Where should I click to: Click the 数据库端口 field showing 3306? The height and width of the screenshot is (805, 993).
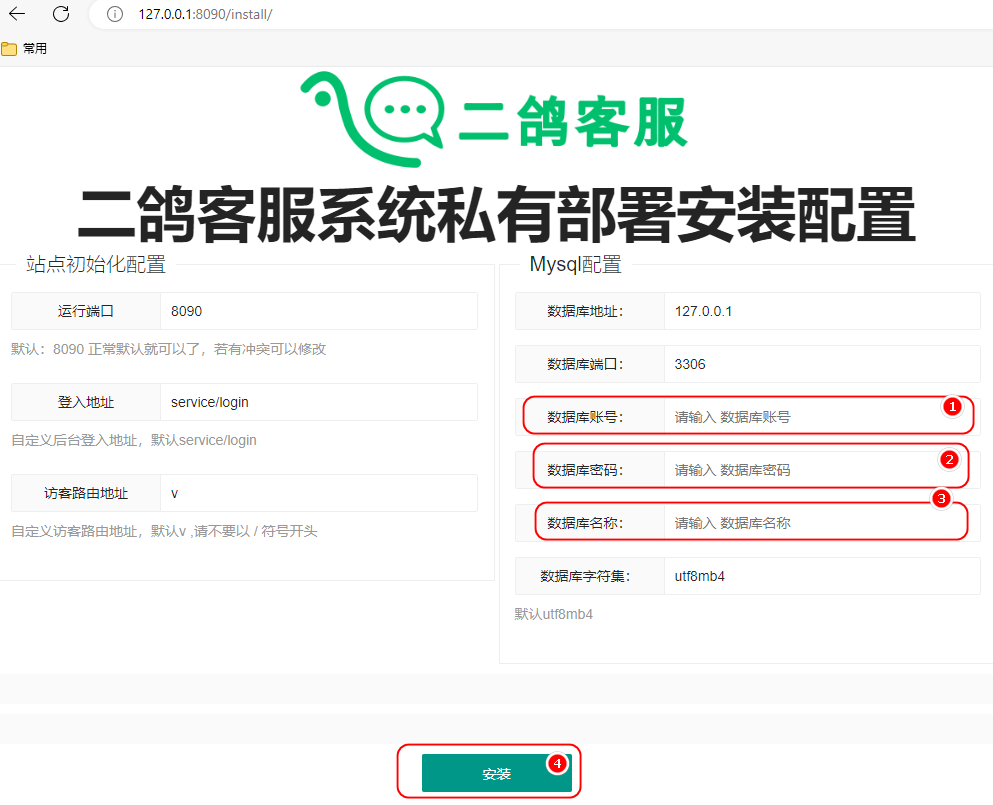point(820,364)
